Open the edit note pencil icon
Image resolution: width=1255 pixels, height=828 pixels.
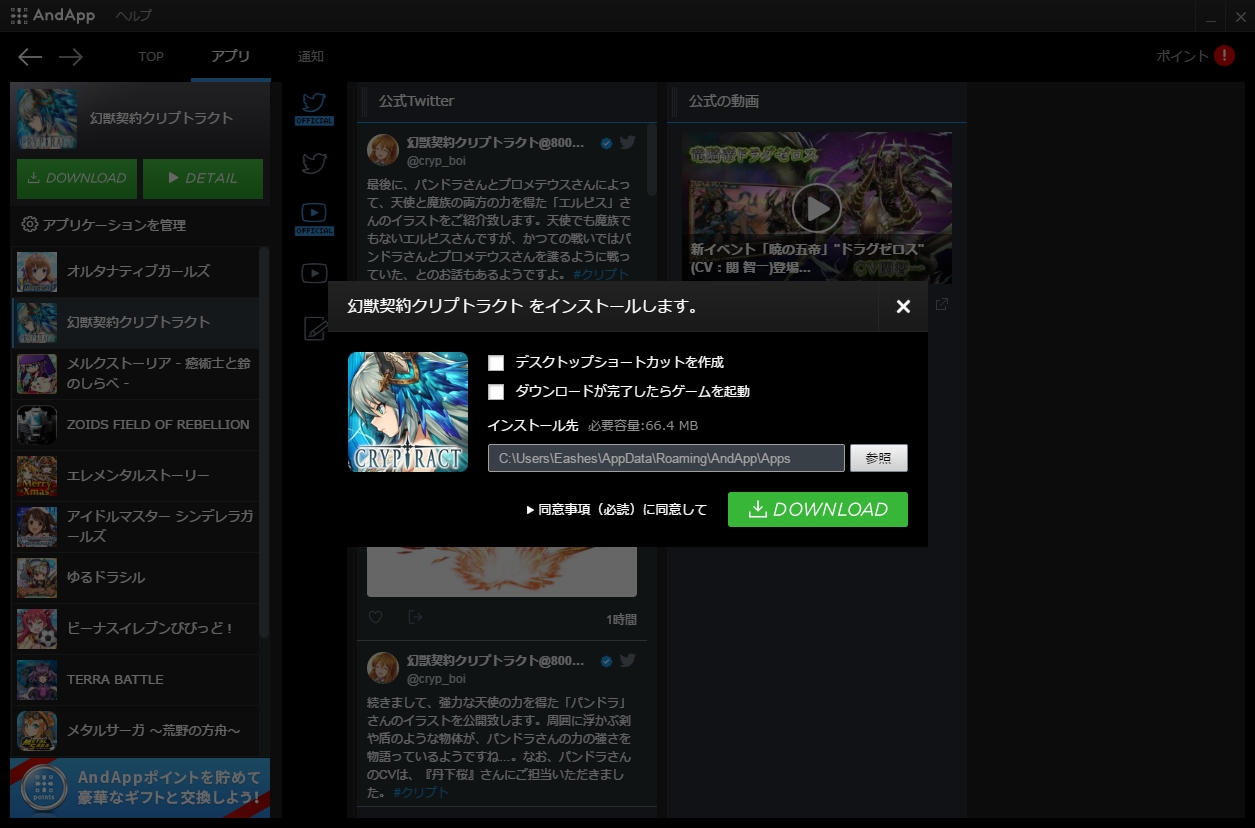coord(315,329)
